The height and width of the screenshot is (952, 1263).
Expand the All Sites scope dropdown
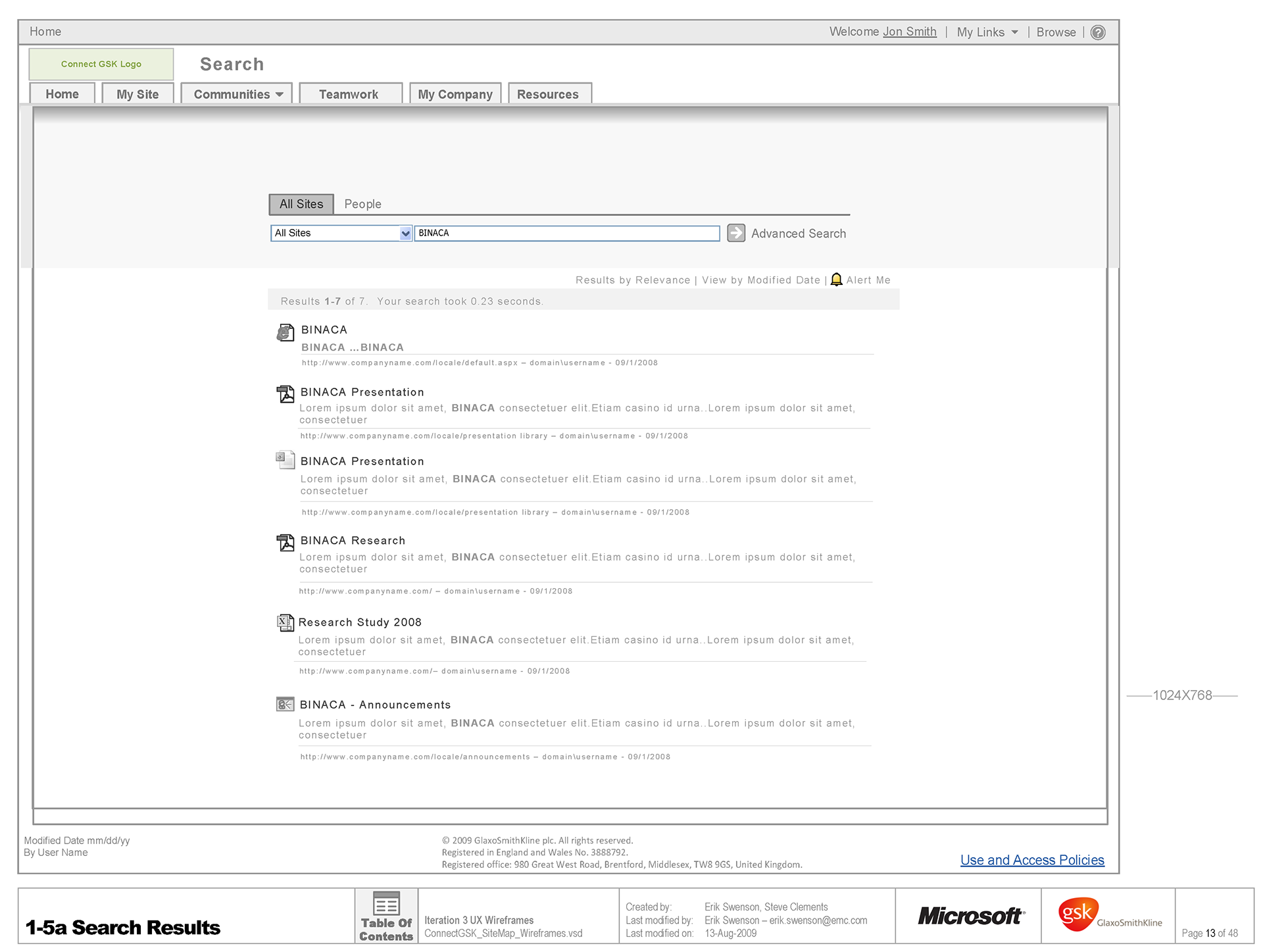coord(405,234)
